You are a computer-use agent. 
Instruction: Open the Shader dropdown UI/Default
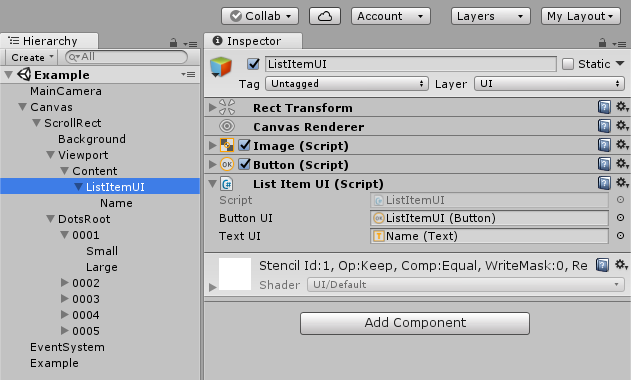[x=466, y=285]
